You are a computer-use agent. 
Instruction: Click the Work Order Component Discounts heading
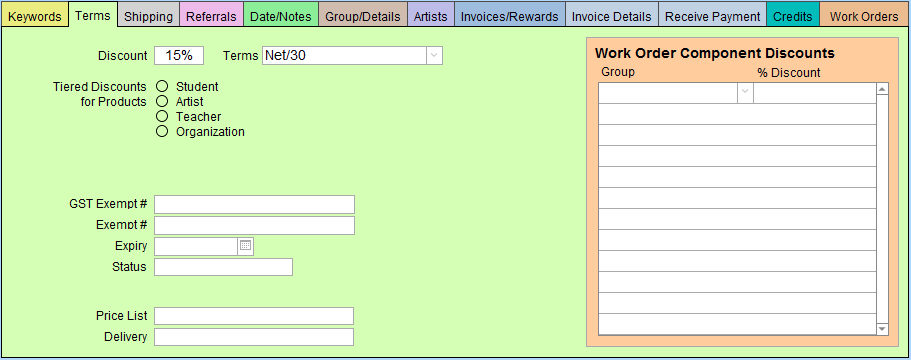coord(715,53)
